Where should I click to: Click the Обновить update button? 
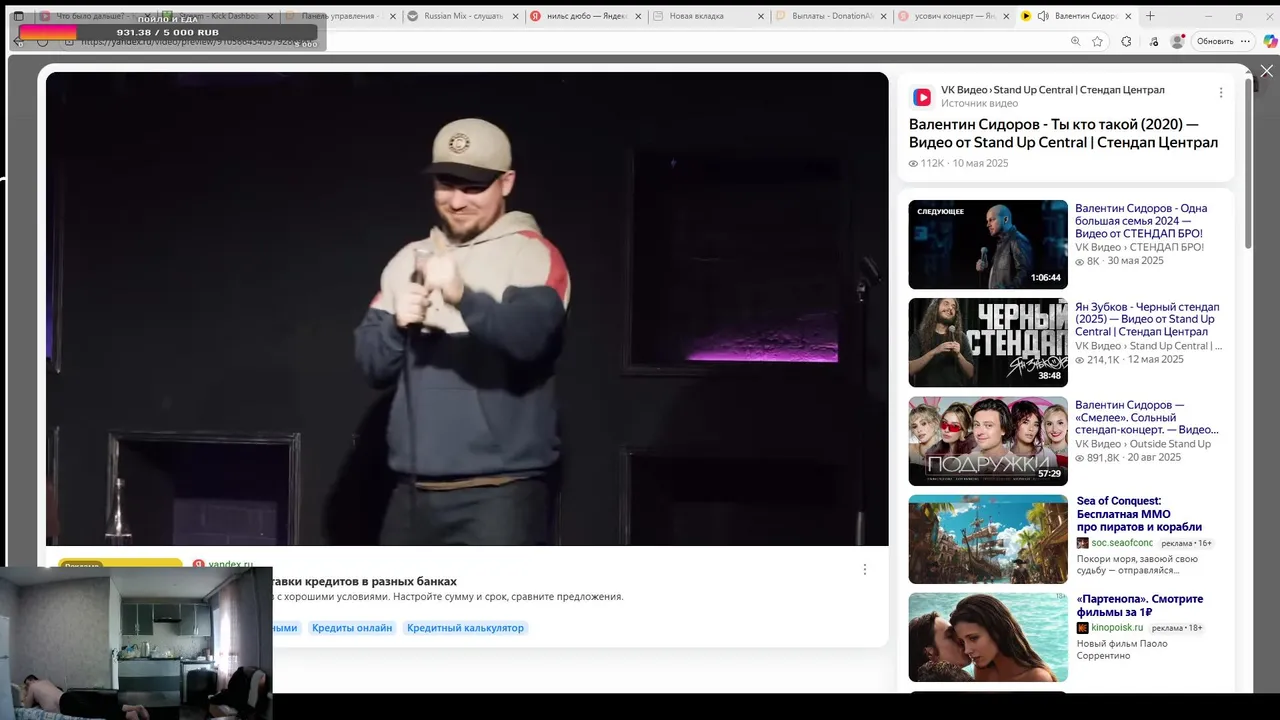[x=1215, y=41]
